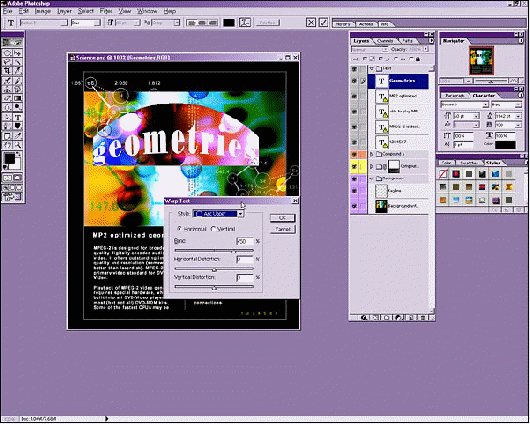Image resolution: width=530 pixels, height=424 pixels.
Task: Switch to the Channels tab
Action: [x=385, y=41]
